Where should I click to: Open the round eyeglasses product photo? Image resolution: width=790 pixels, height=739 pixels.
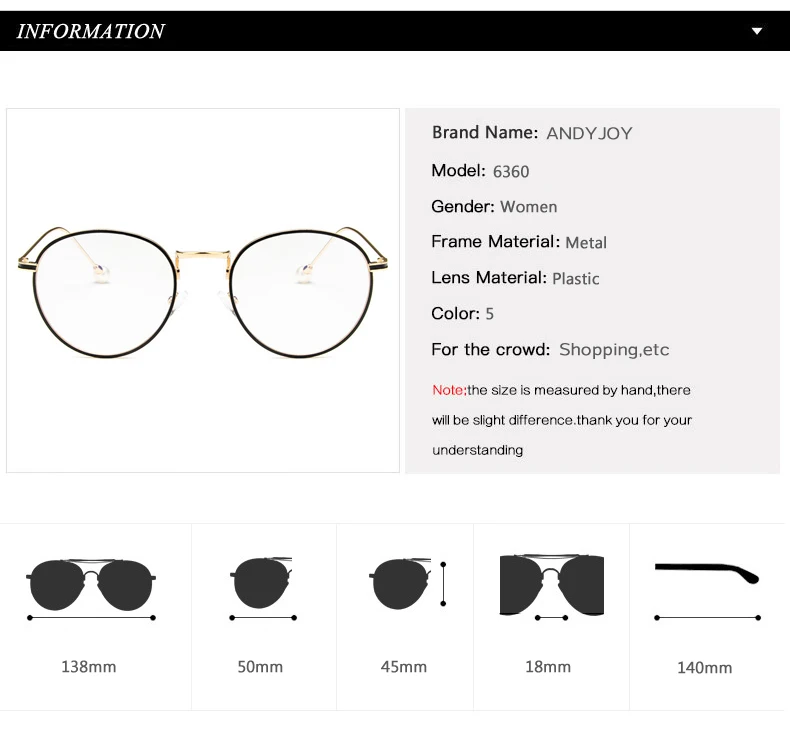(x=203, y=290)
